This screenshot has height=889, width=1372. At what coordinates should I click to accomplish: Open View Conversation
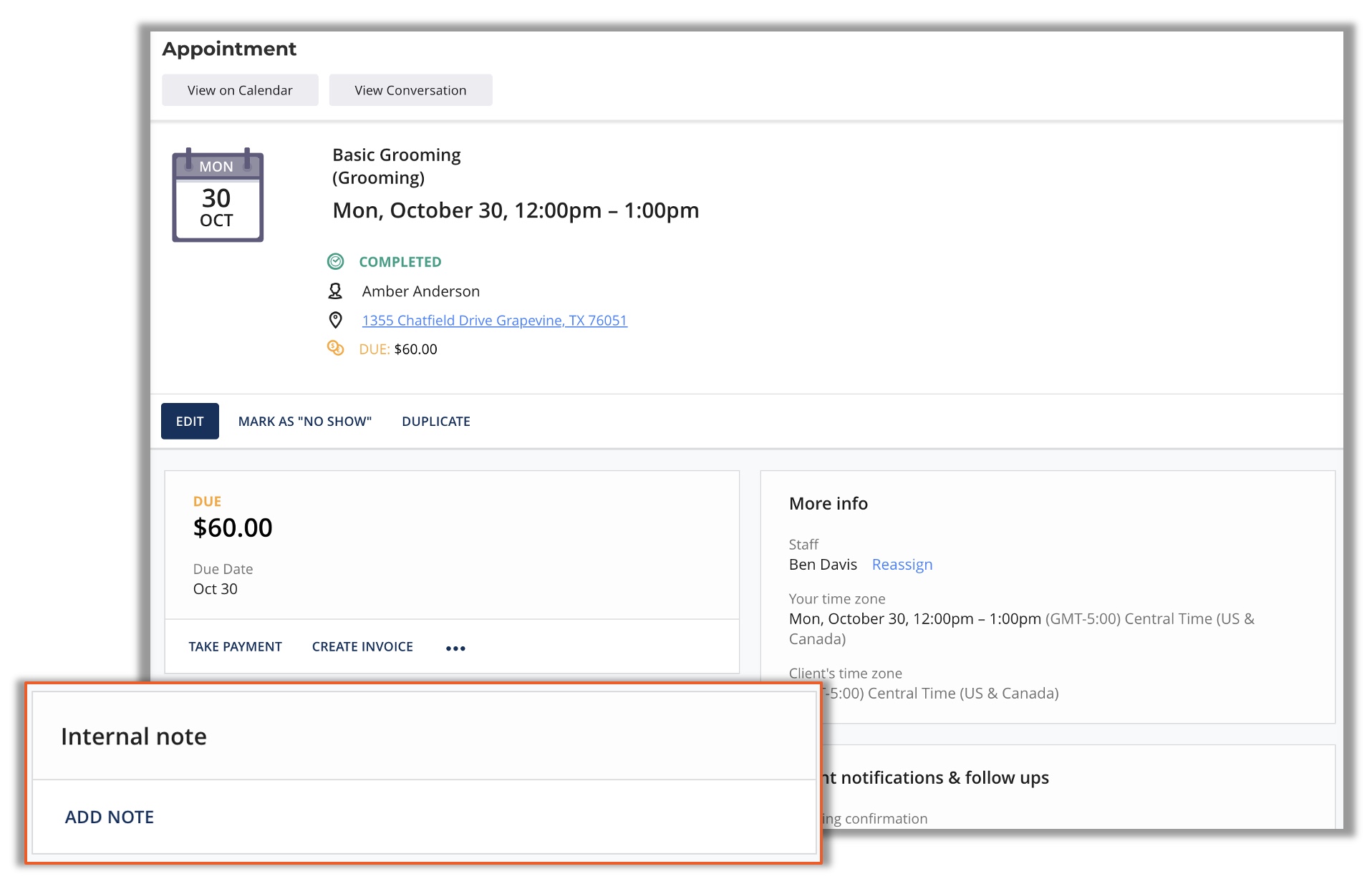click(410, 90)
